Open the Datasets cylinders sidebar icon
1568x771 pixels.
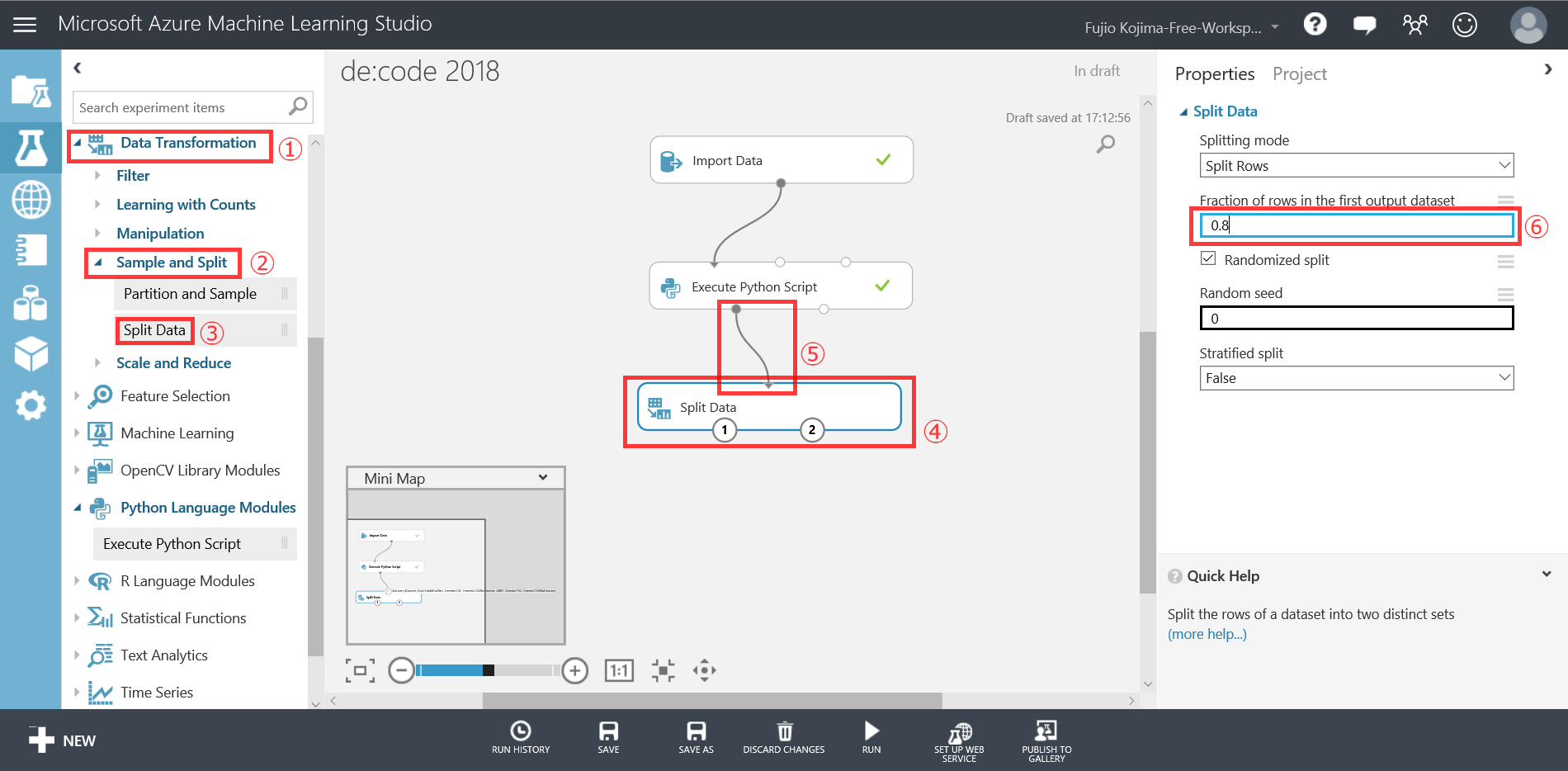[x=31, y=303]
